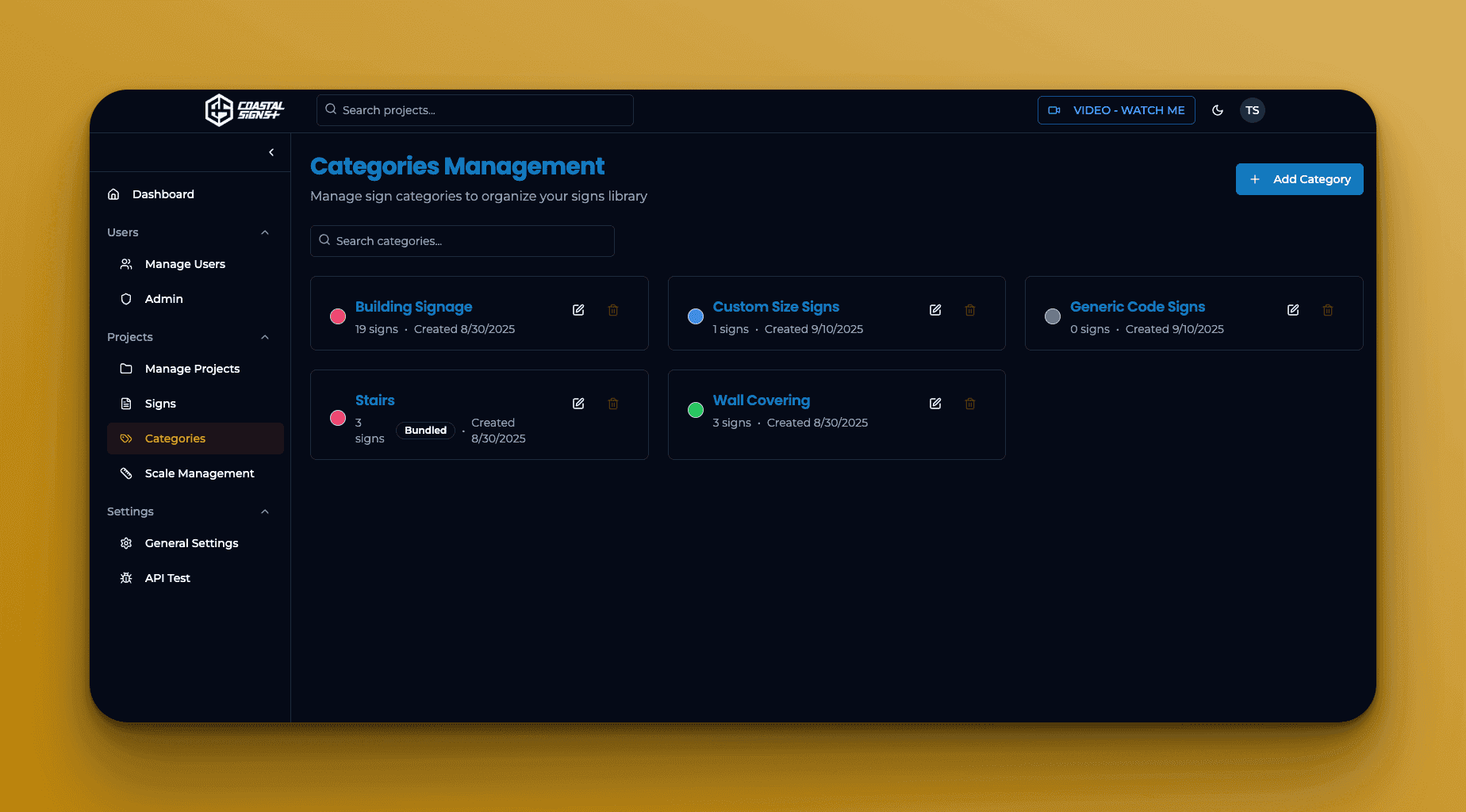Delete the Generic Code Signs category
Image resolution: width=1466 pixels, height=812 pixels.
pos(1328,310)
